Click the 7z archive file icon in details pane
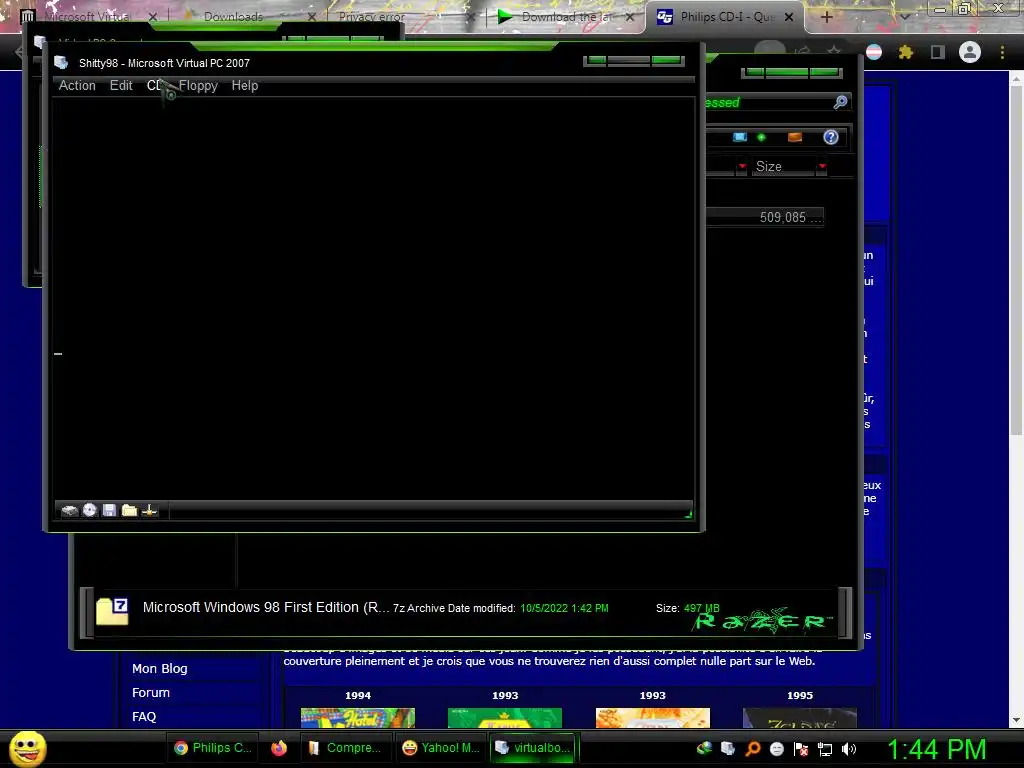 tap(112, 611)
